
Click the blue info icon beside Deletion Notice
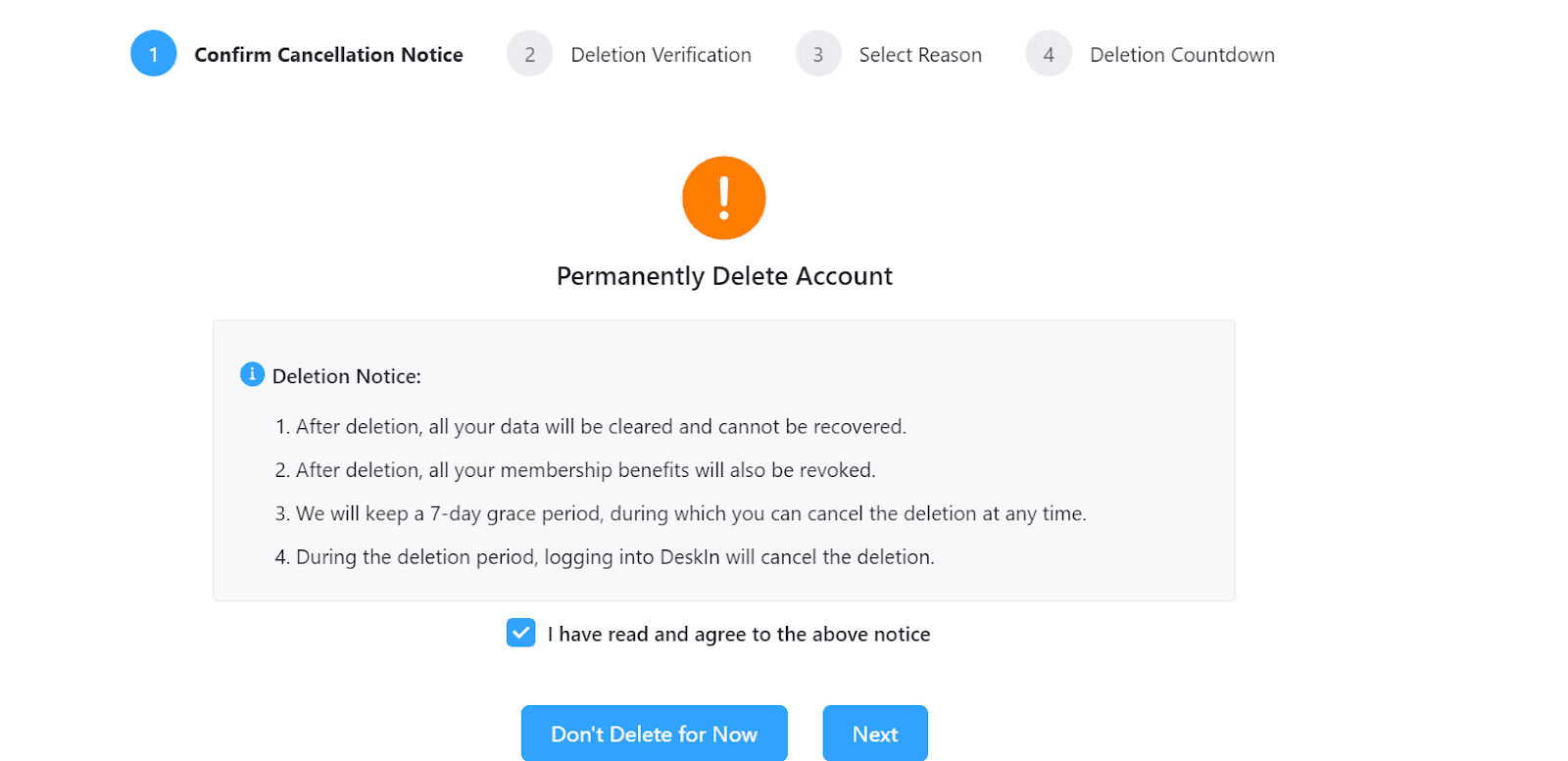click(x=252, y=374)
